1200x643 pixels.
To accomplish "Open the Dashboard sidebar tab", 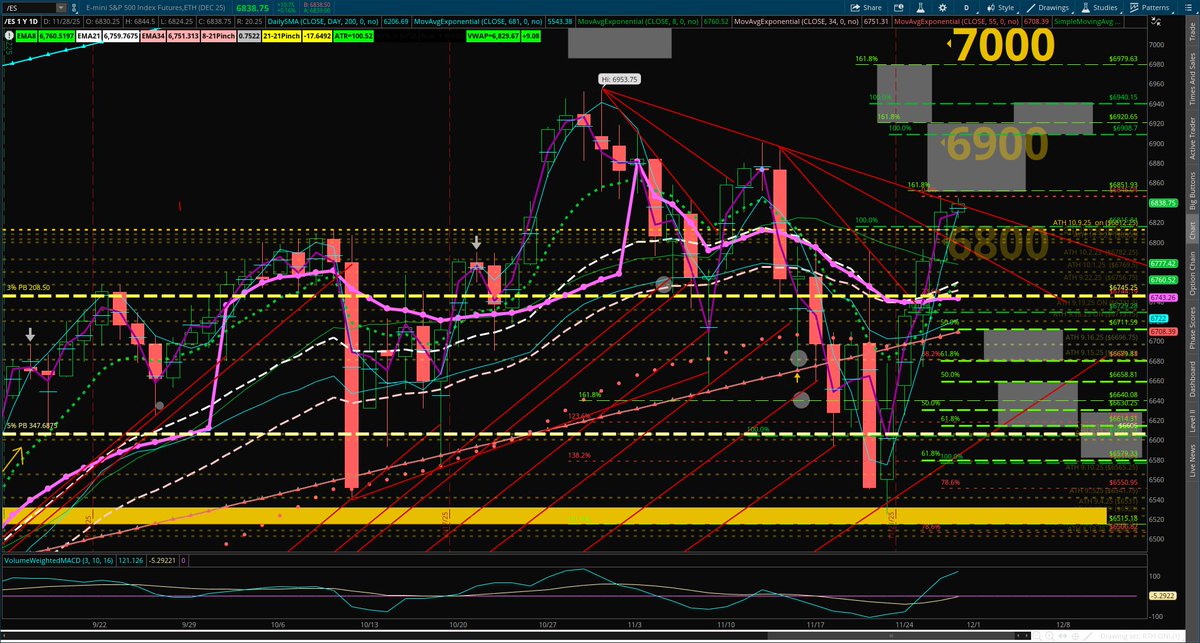I will [1191, 381].
